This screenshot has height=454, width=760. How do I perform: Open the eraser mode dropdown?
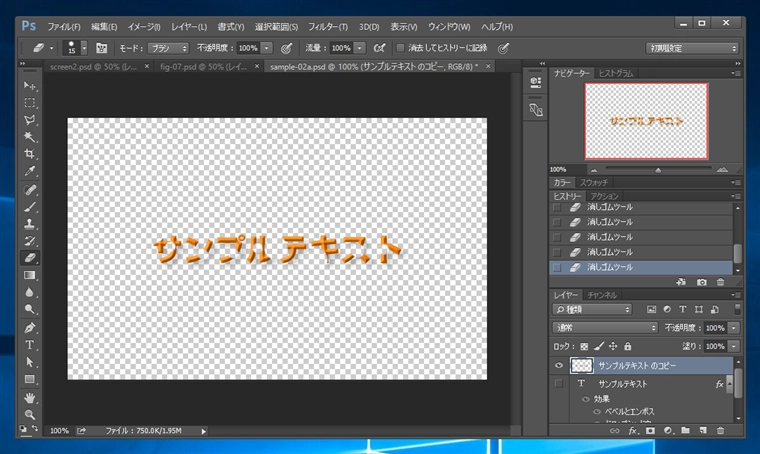tap(168, 48)
